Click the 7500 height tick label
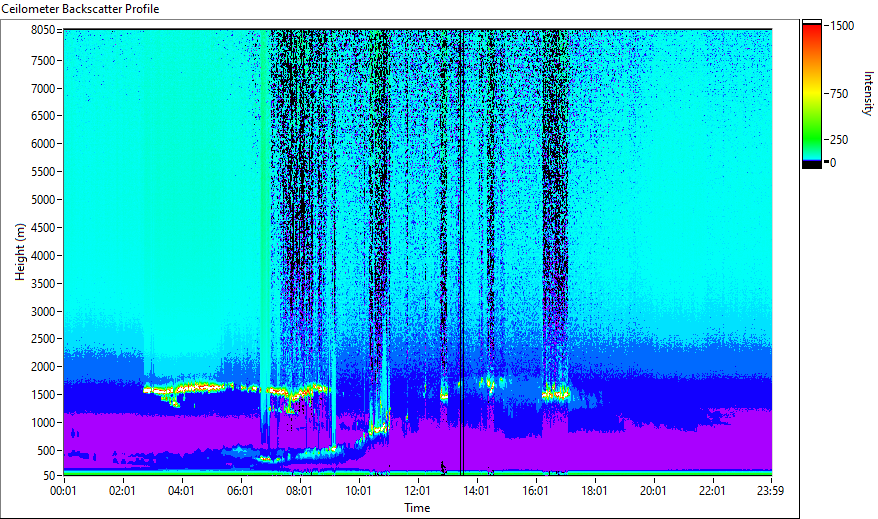 coord(43,60)
